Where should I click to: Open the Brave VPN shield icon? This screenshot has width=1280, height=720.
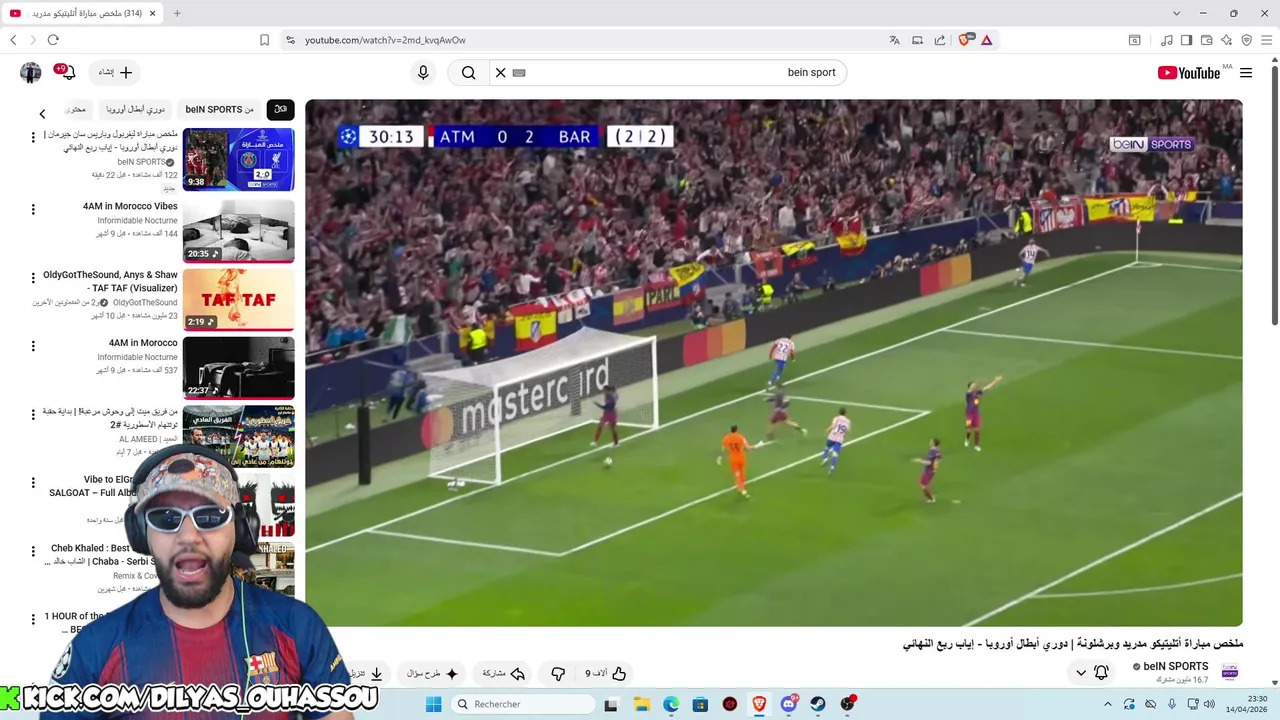click(x=1247, y=40)
